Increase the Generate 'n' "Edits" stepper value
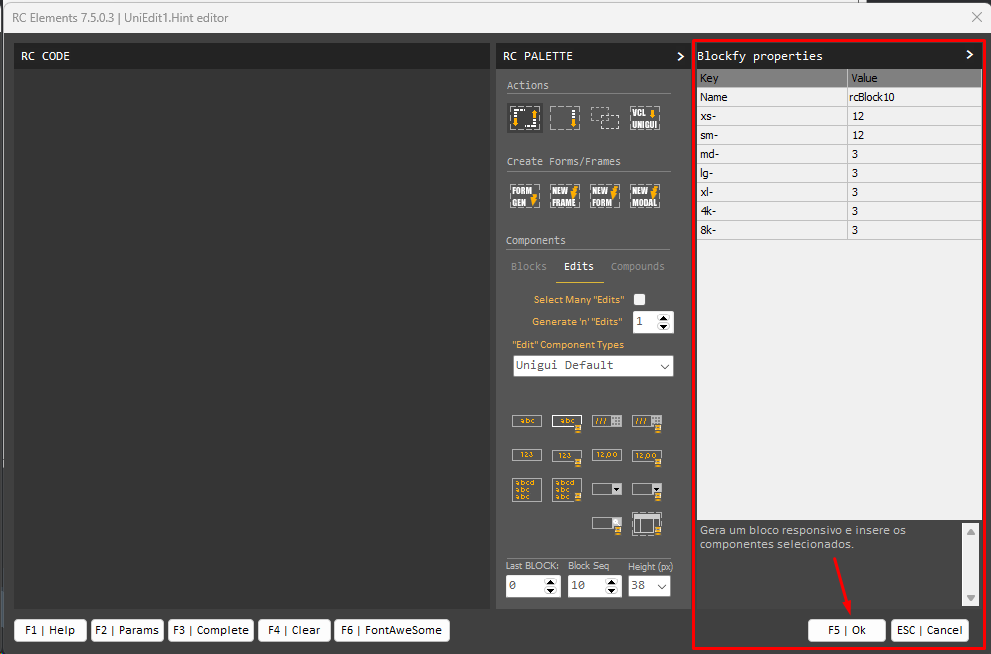This screenshot has height=654, width=991. [666, 317]
